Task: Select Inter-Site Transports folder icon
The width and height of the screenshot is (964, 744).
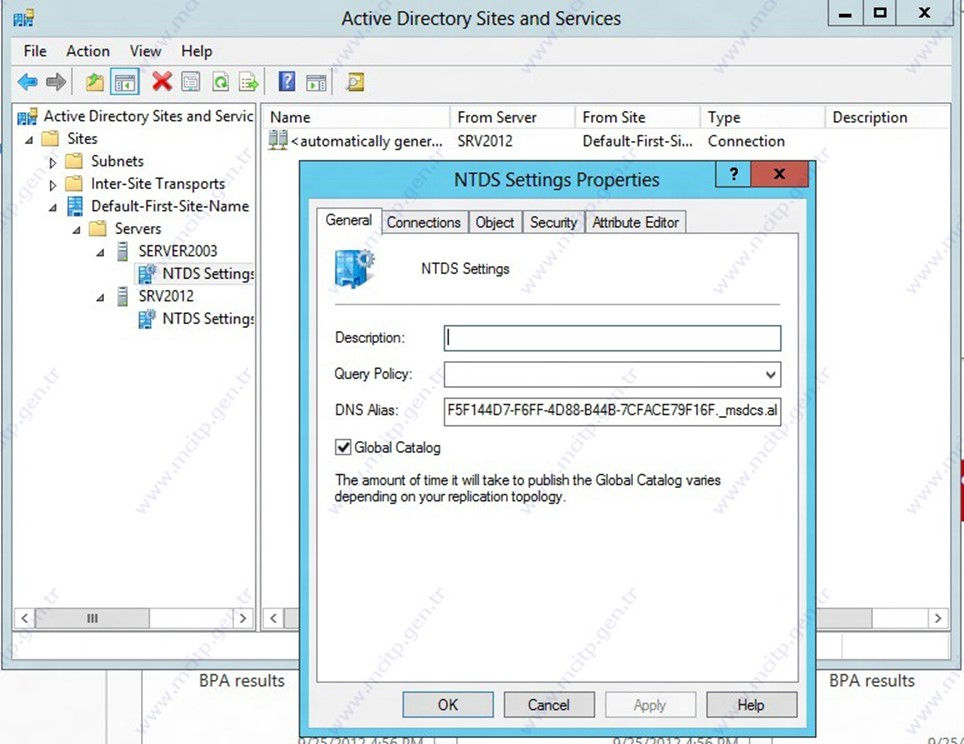Action: coord(74,184)
